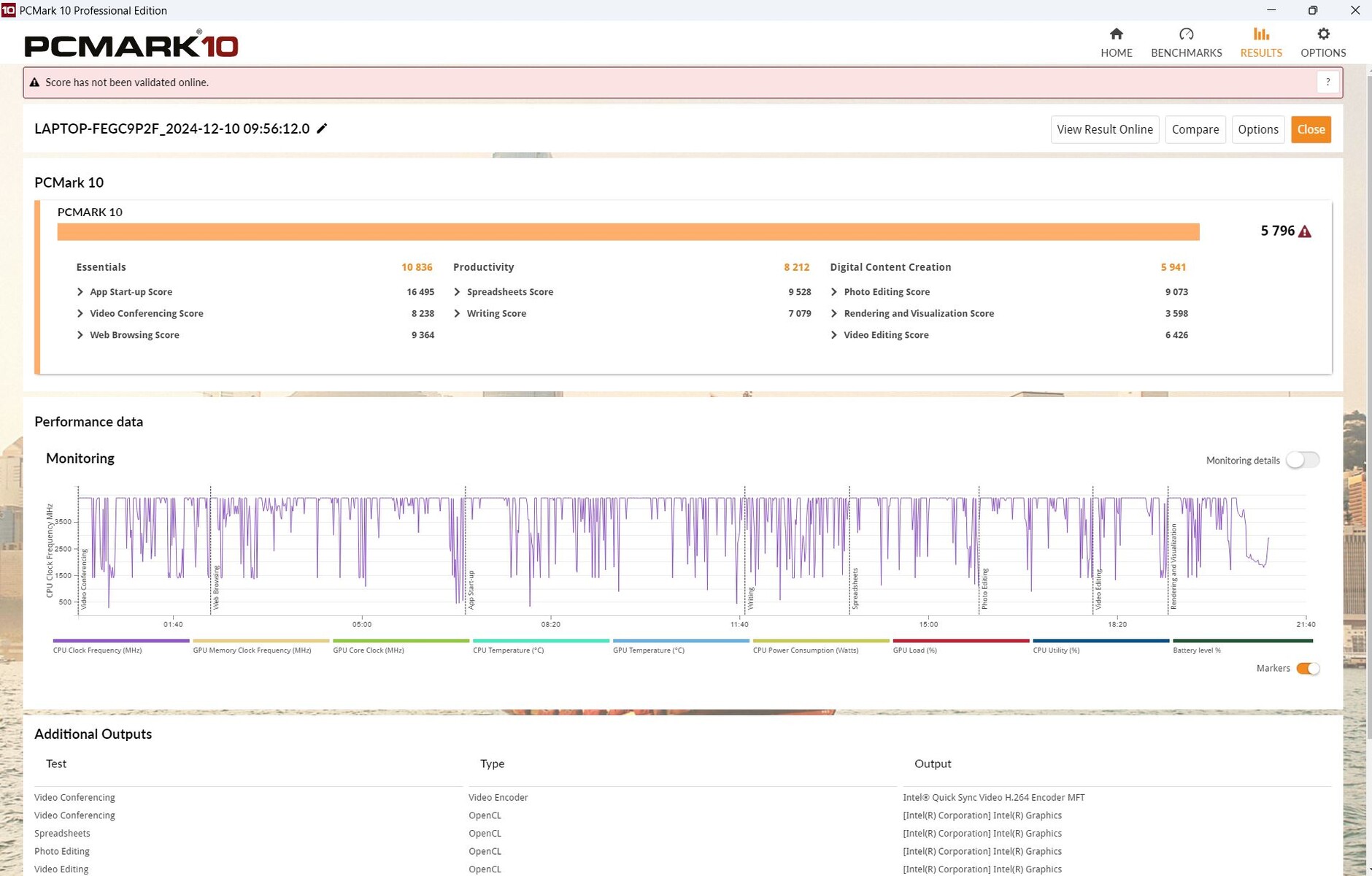Screen dimensions: 1372x876
Task: Expand the Video Editing Score row
Action: pyautogui.click(x=834, y=335)
